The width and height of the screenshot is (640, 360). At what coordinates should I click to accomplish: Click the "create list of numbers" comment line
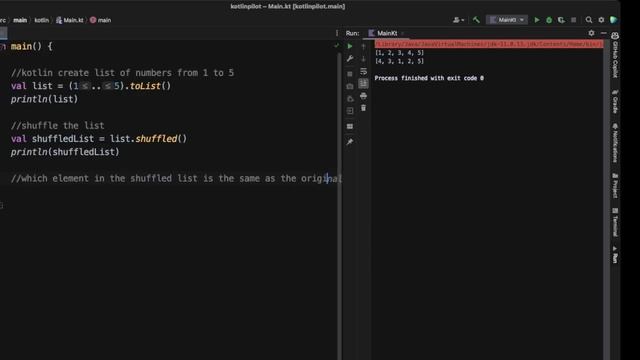click(122, 73)
